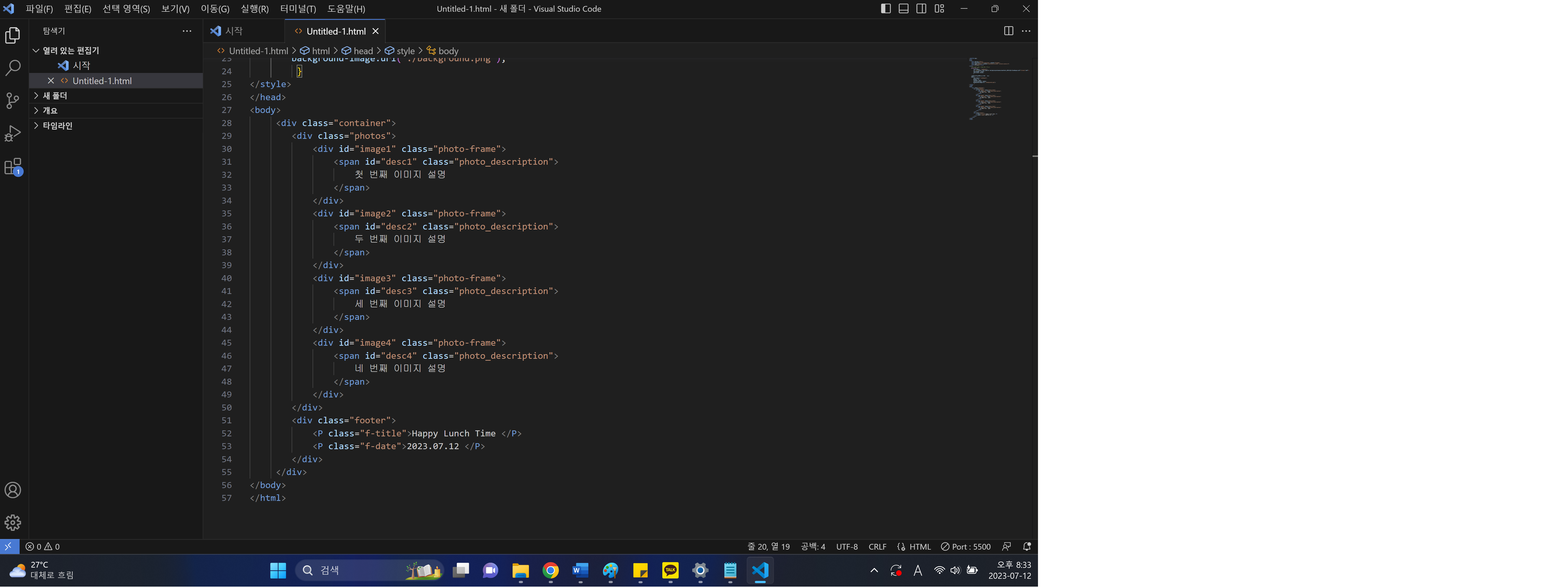Close Untitled-1.html in open editors list
The image size is (1568, 588).
pos(51,80)
